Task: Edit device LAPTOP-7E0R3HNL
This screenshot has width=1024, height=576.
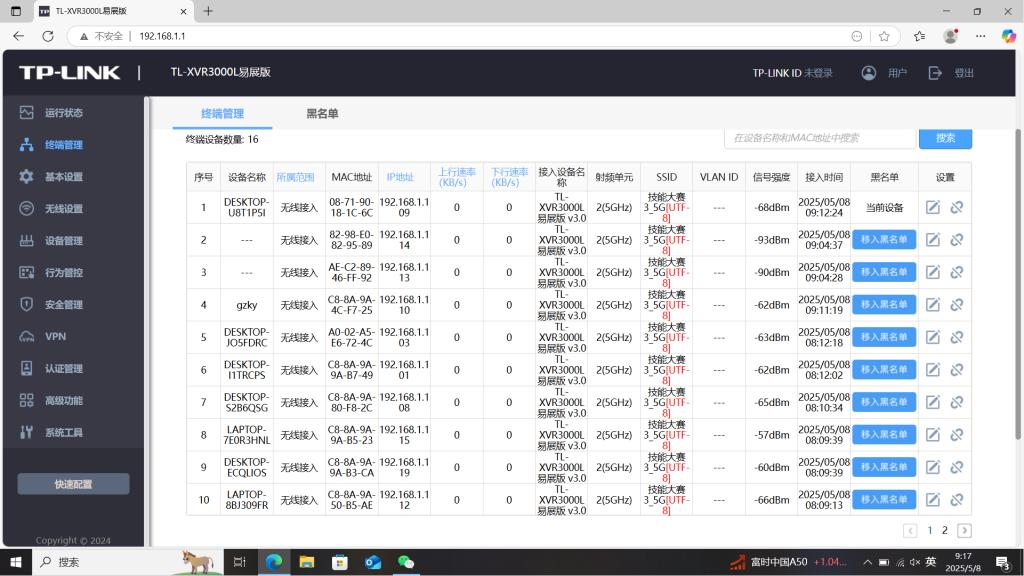Action: pyautogui.click(x=933, y=434)
